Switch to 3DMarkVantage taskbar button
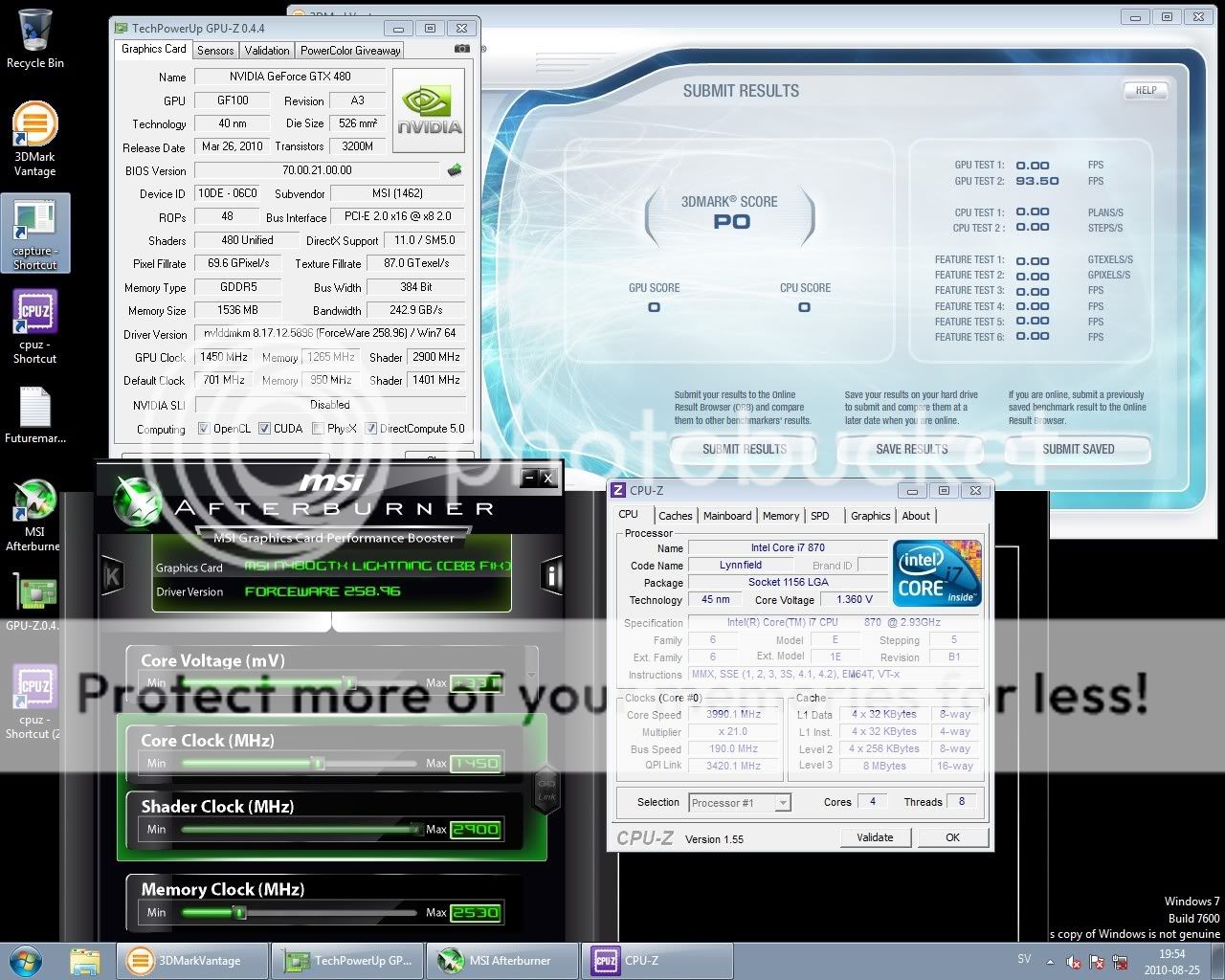Screen dimensions: 1225x980 pyautogui.click(x=191, y=960)
